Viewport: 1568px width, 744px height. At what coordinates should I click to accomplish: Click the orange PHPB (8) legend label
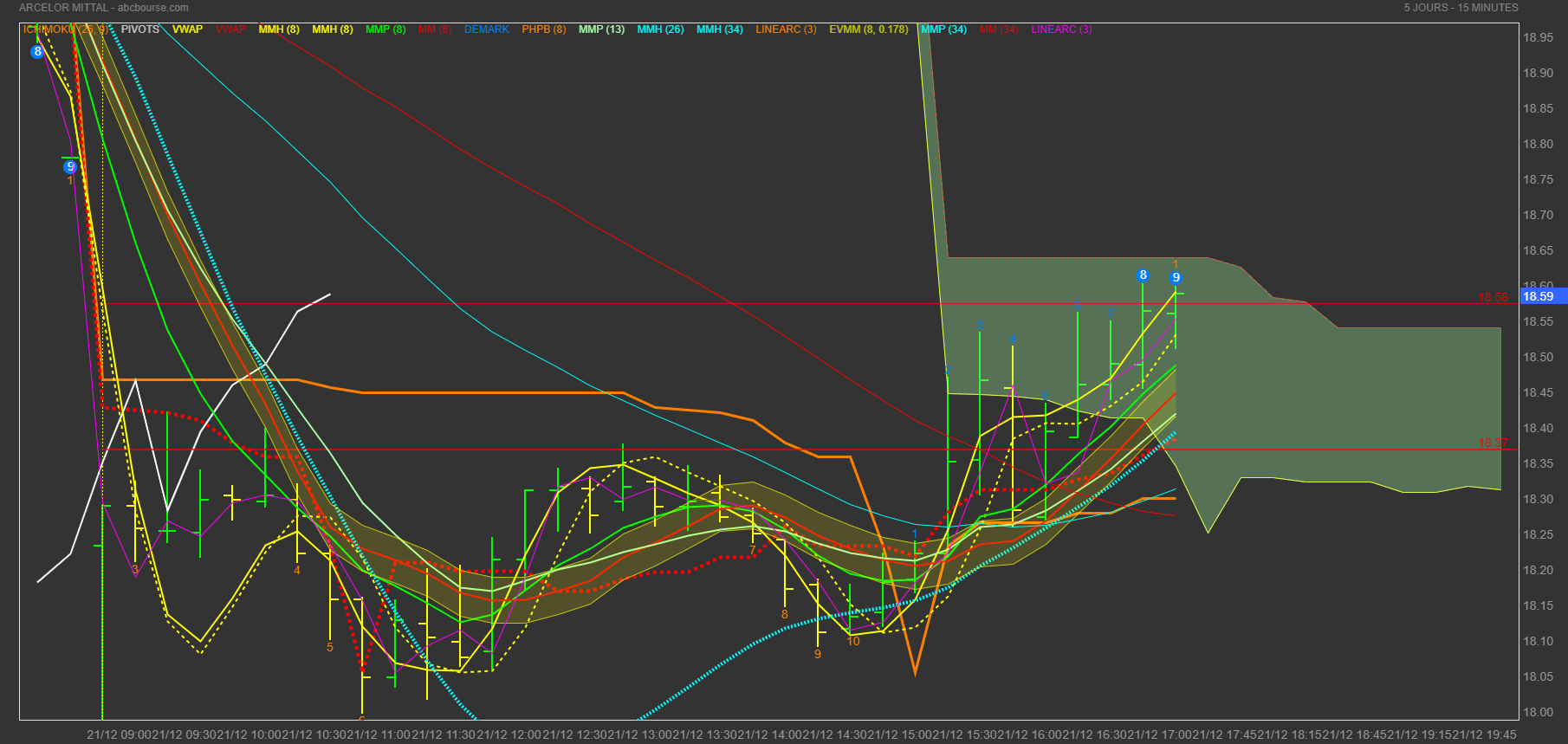pyautogui.click(x=543, y=29)
